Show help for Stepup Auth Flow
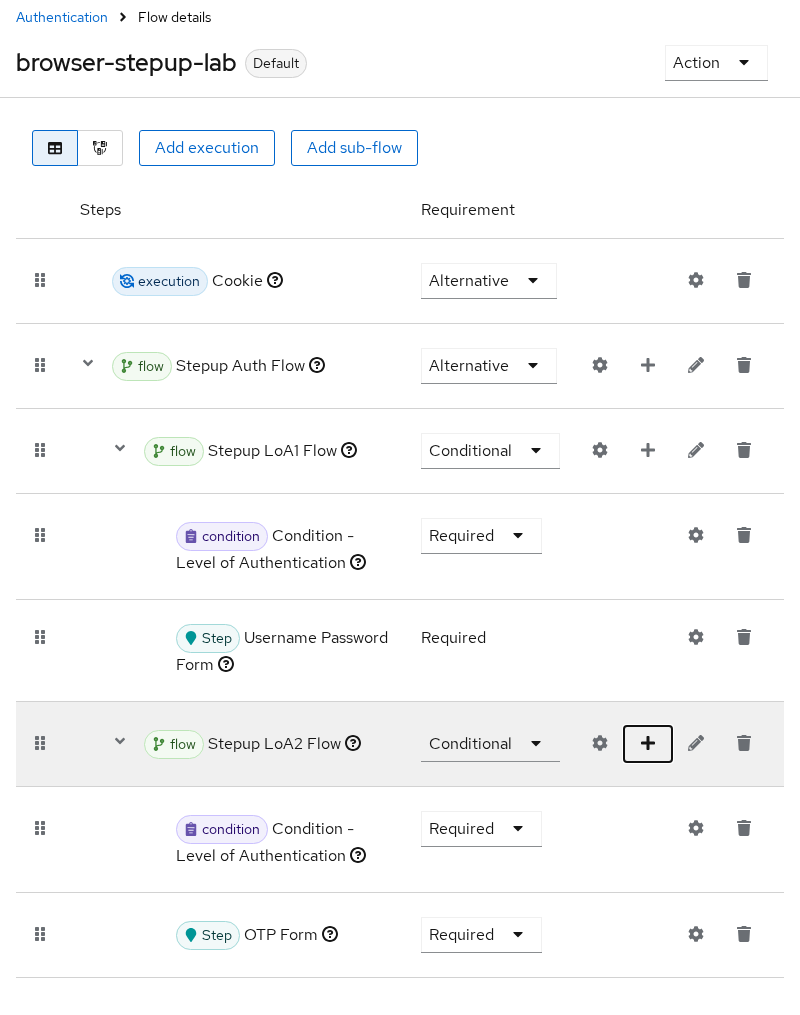The width and height of the screenshot is (800, 1015). 317,365
